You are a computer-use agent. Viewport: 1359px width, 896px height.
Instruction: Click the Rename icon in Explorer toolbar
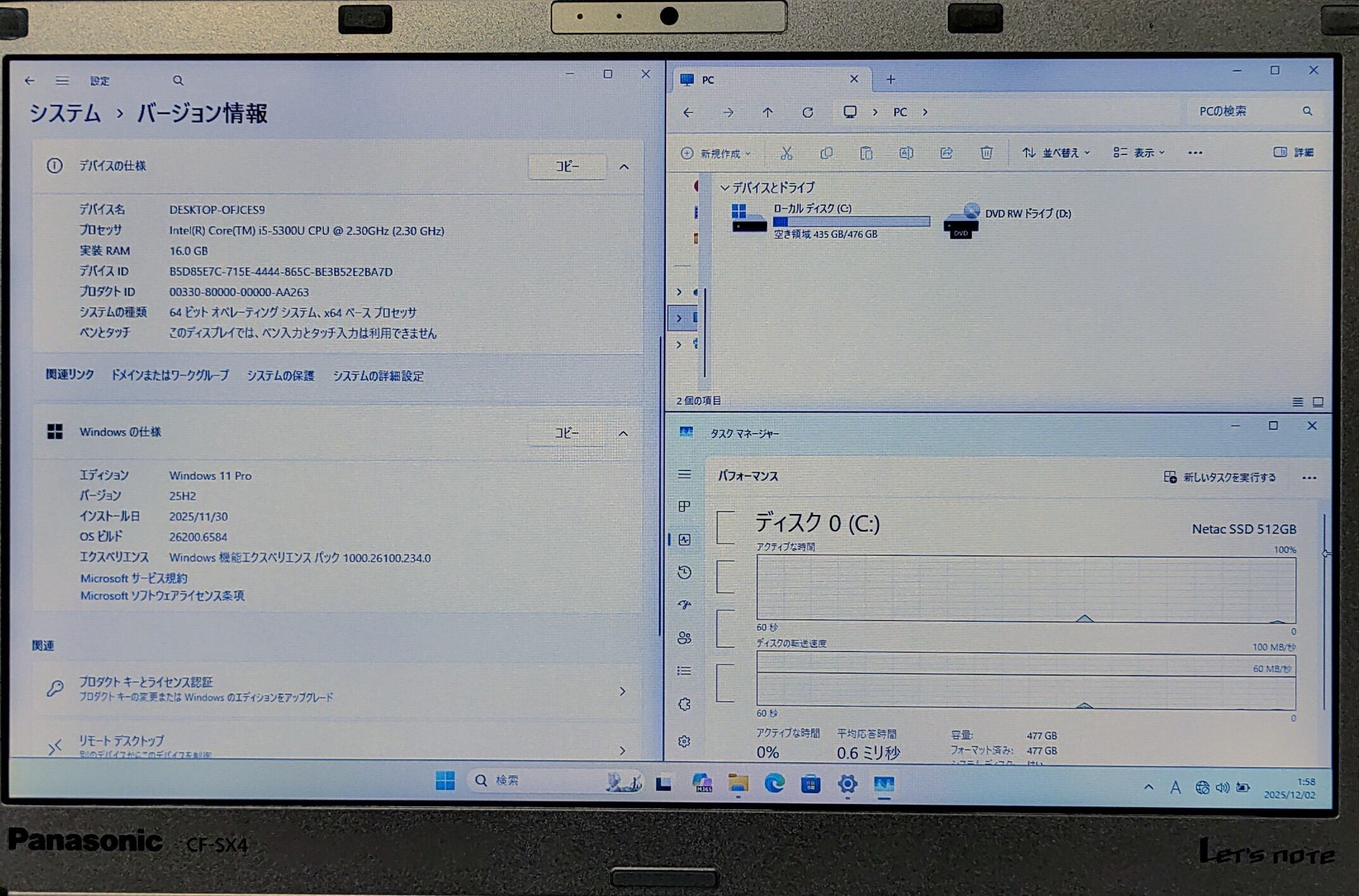point(906,153)
